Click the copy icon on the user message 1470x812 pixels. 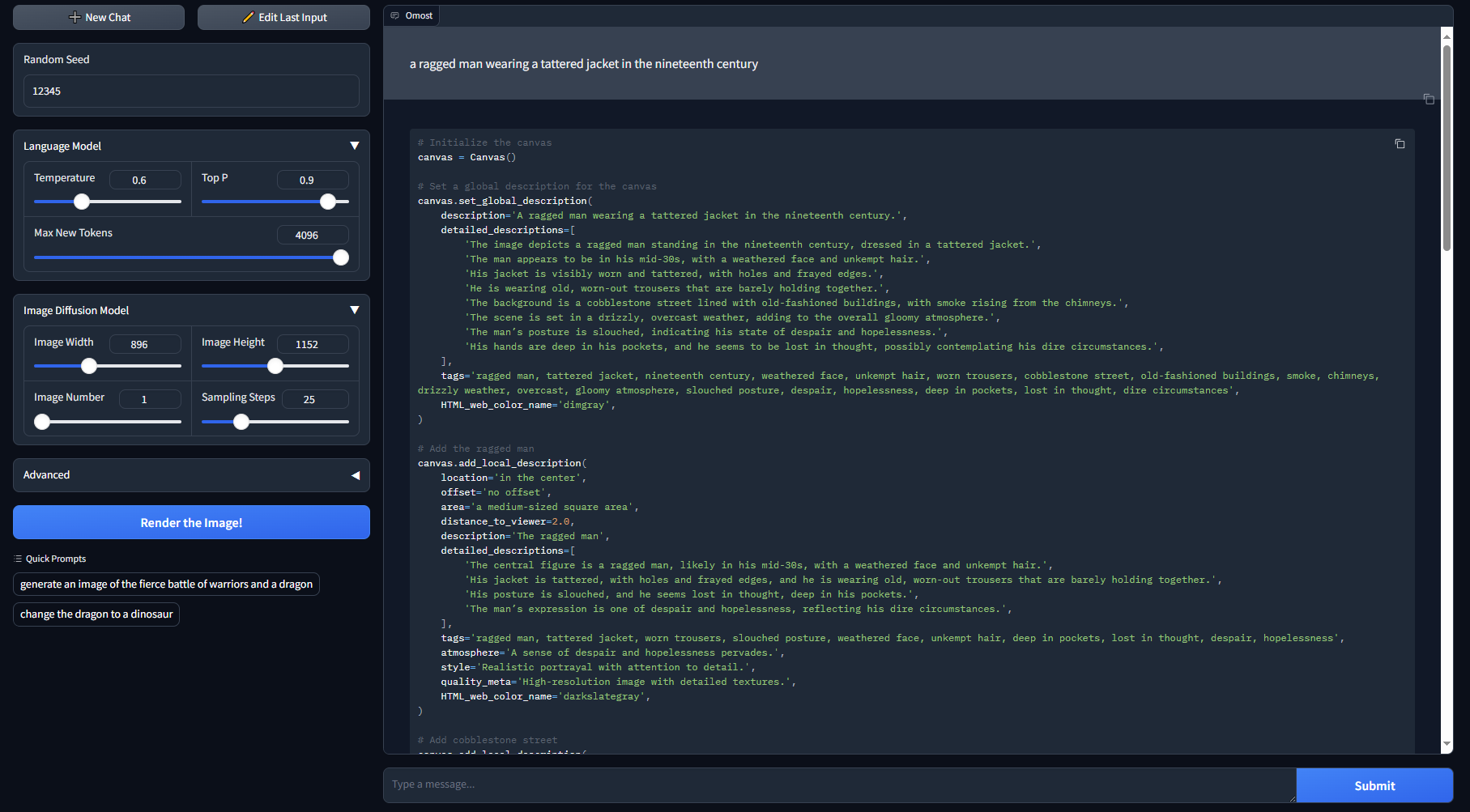(x=1430, y=99)
